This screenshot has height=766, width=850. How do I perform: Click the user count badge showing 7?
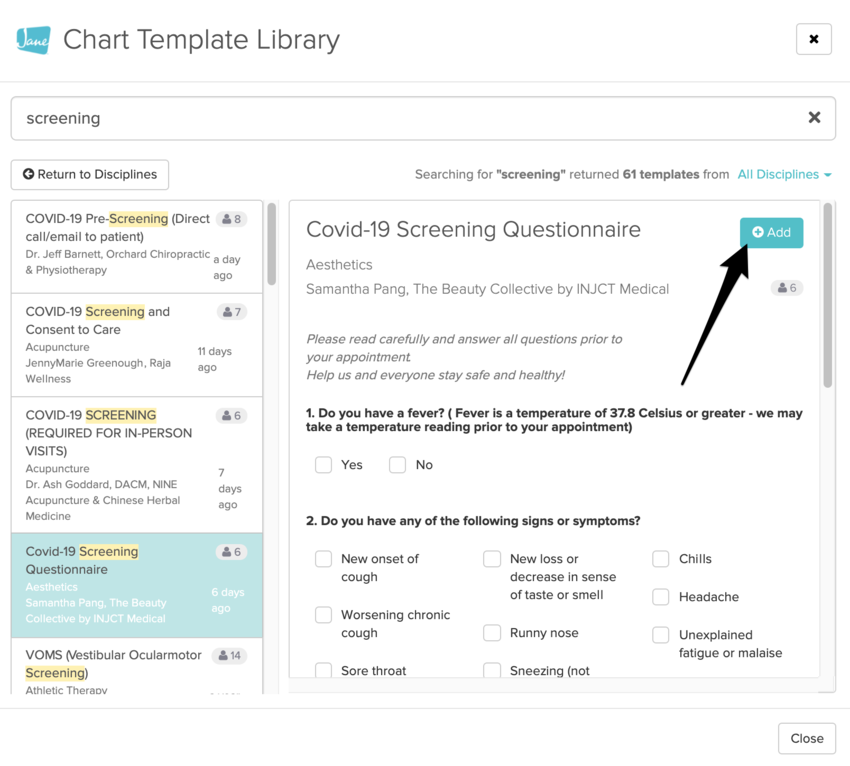point(232,312)
